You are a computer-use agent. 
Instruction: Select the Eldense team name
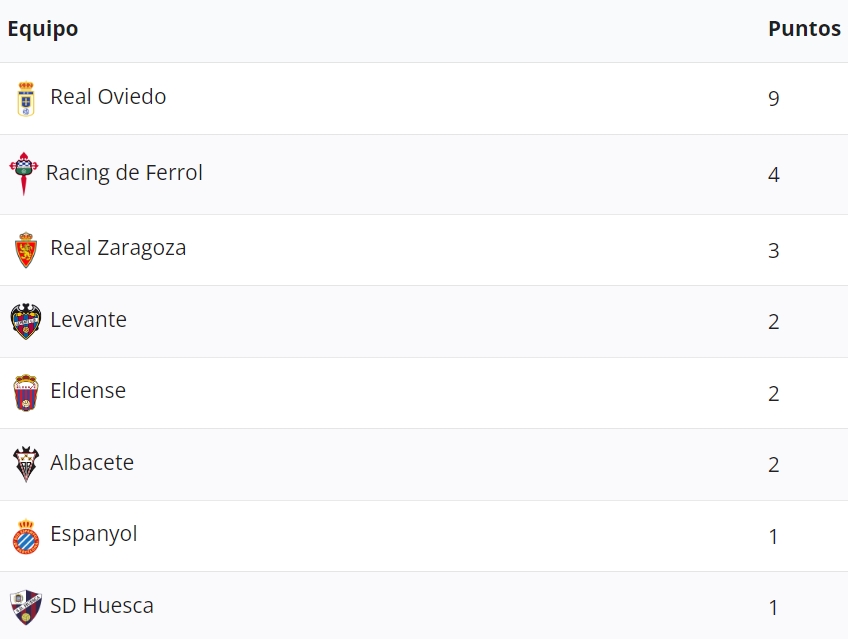point(88,391)
